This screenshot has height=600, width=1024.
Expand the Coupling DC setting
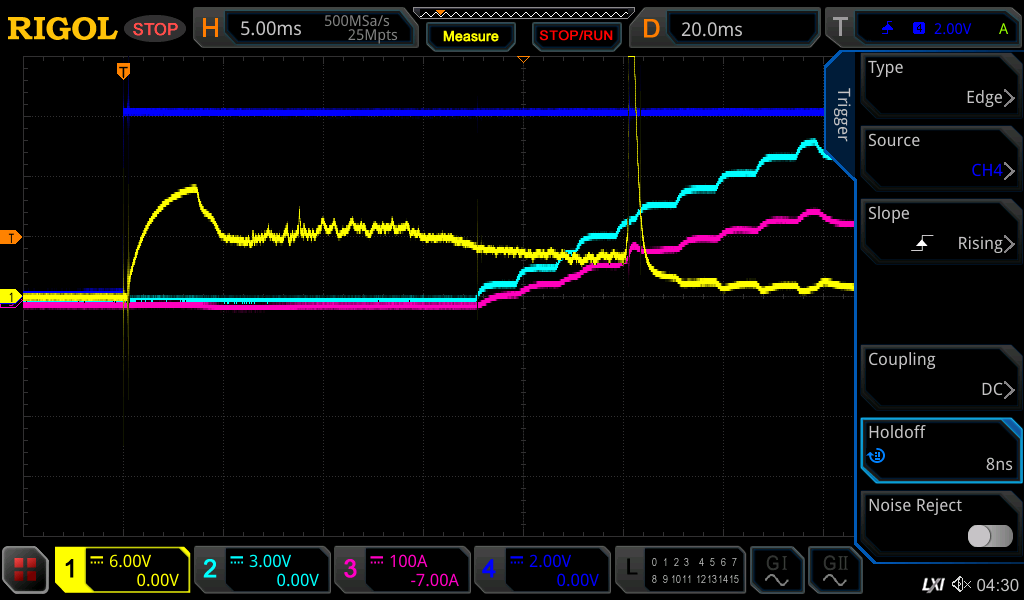[940, 376]
